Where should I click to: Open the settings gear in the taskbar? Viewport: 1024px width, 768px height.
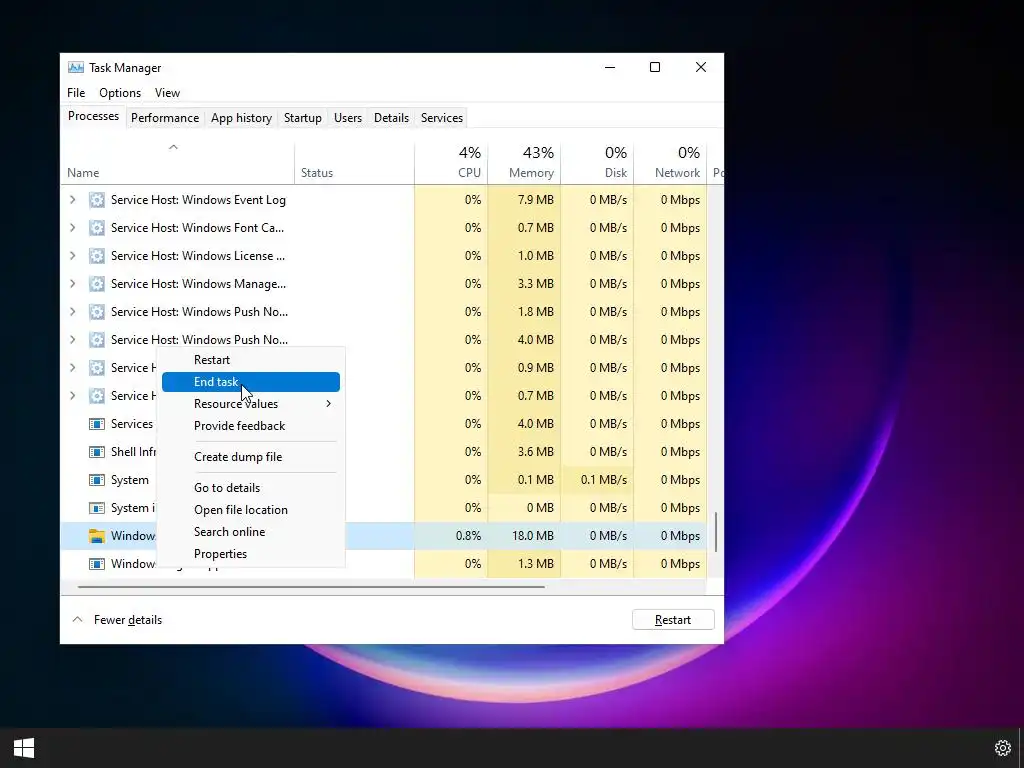1002,748
